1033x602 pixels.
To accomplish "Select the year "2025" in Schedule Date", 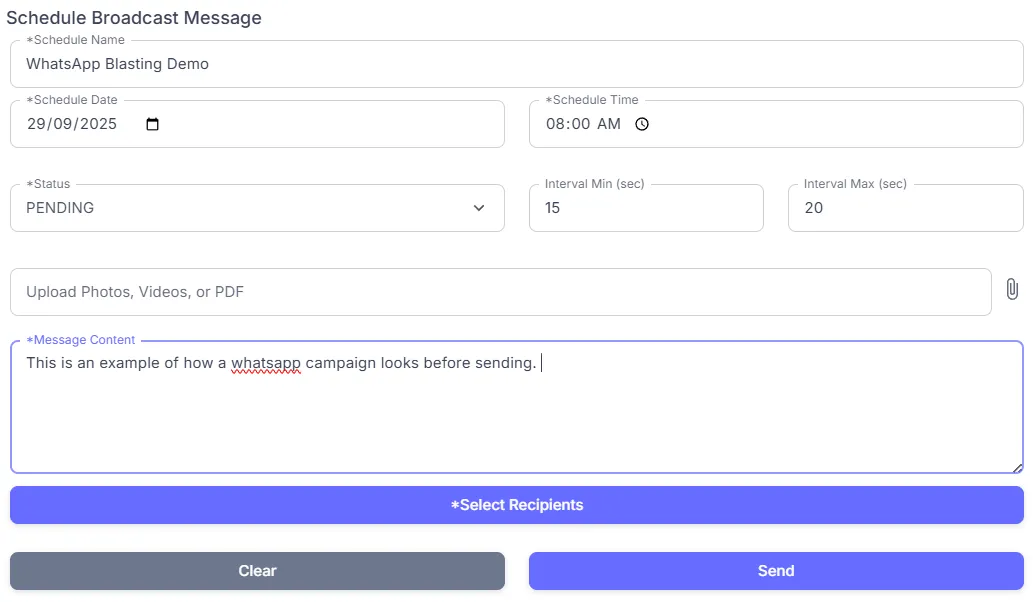I will [x=98, y=125].
